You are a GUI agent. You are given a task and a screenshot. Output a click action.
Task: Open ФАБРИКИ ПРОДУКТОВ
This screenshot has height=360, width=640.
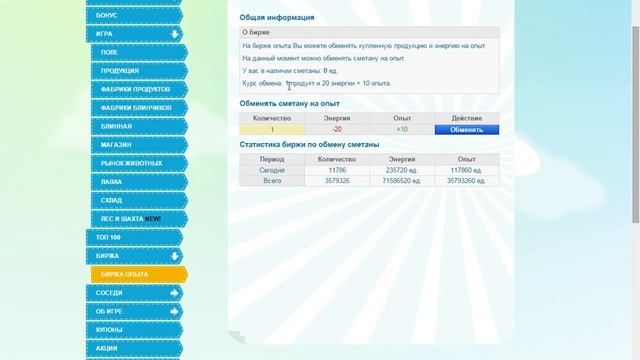pyautogui.click(x=139, y=89)
